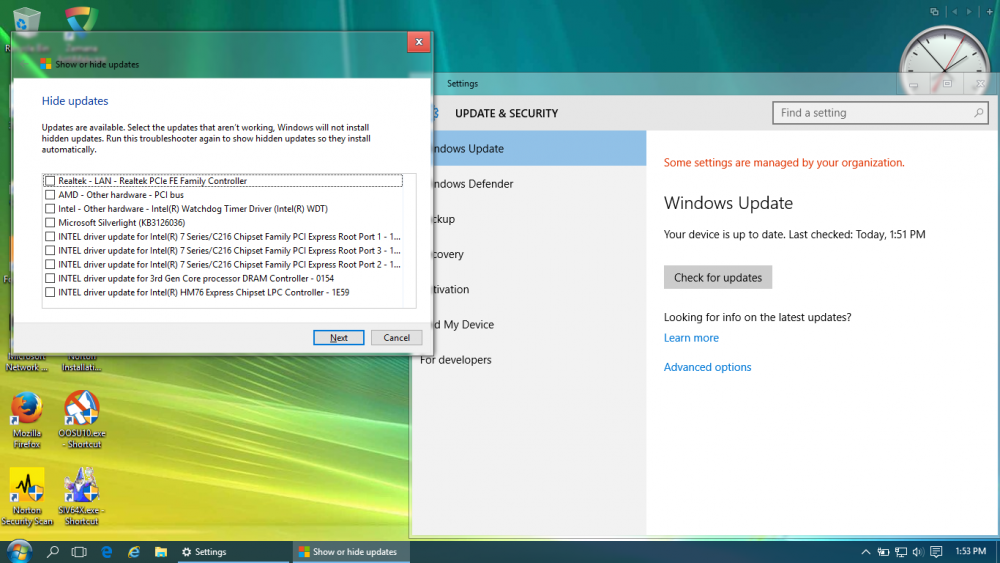
Task: Check PCI Express Root Port 1 update
Action: [x=50, y=237]
